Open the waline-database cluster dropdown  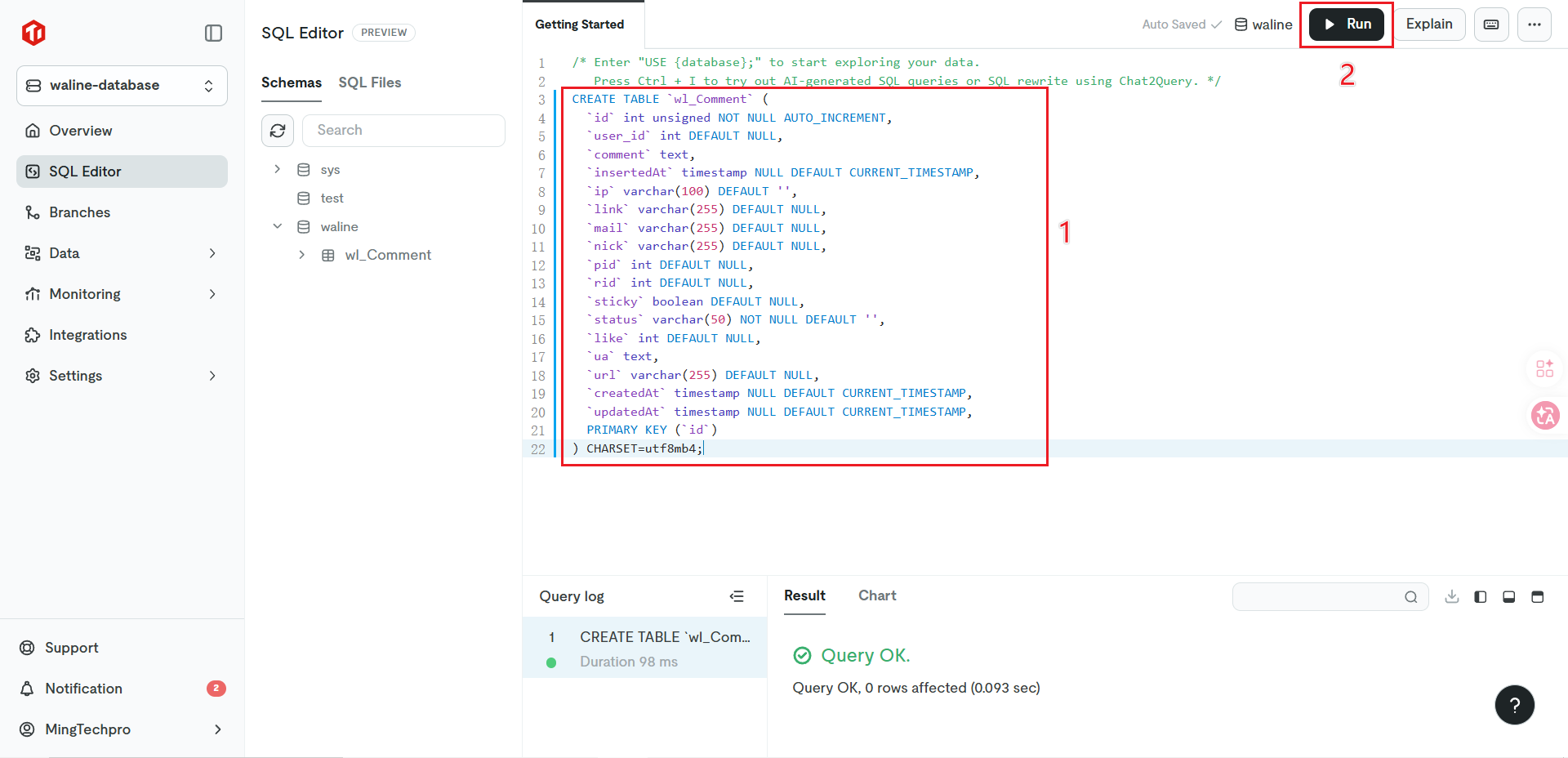click(x=122, y=86)
